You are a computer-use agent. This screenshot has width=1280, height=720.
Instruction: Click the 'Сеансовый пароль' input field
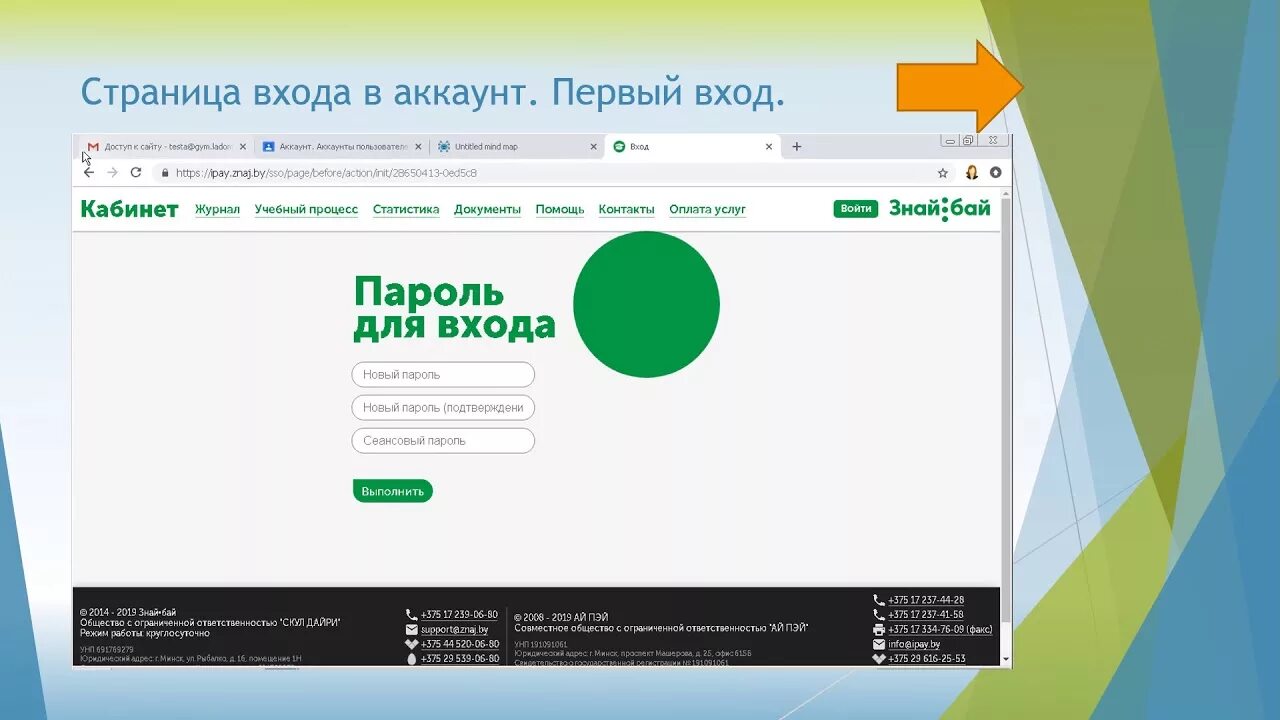click(x=443, y=441)
